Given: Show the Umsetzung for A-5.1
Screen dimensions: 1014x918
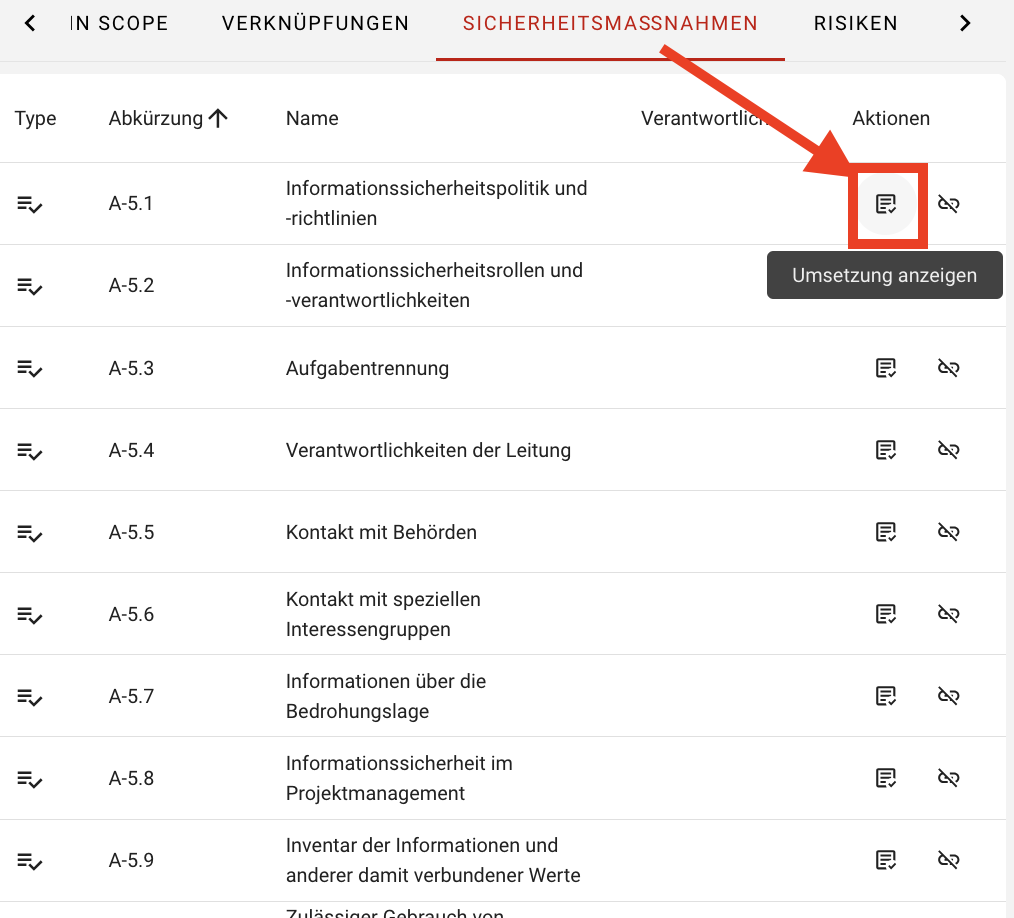Looking at the screenshot, I should pyautogui.click(x=886, y=203).
